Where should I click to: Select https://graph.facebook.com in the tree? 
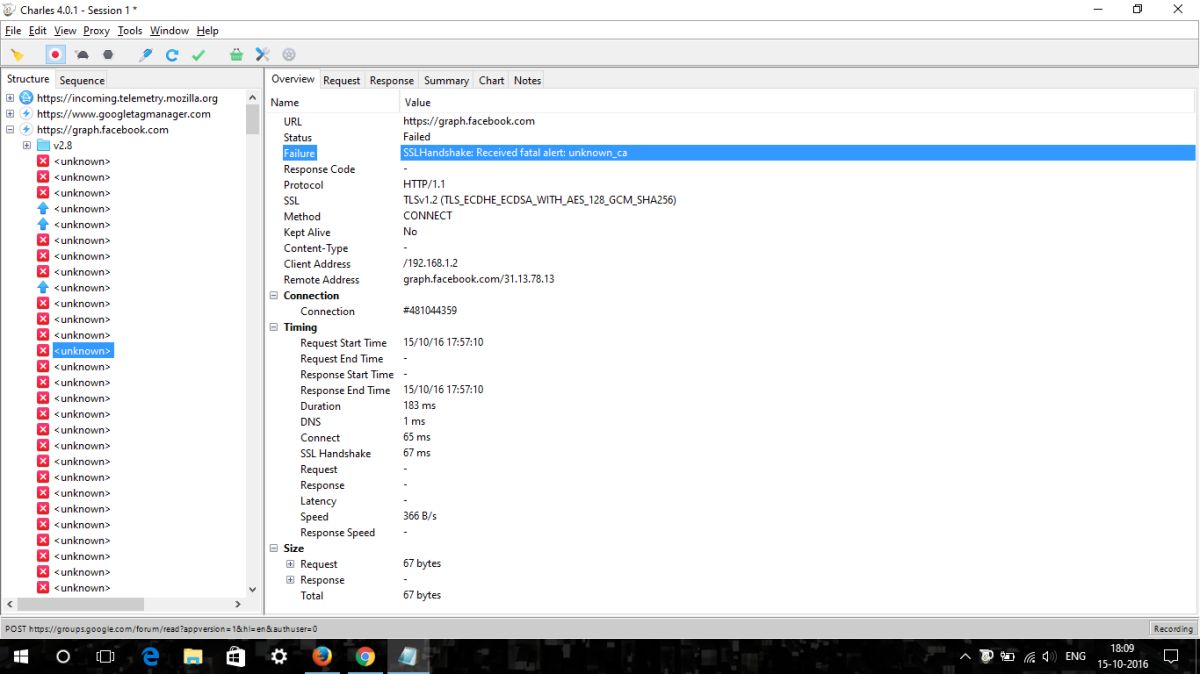pos(103,130)
